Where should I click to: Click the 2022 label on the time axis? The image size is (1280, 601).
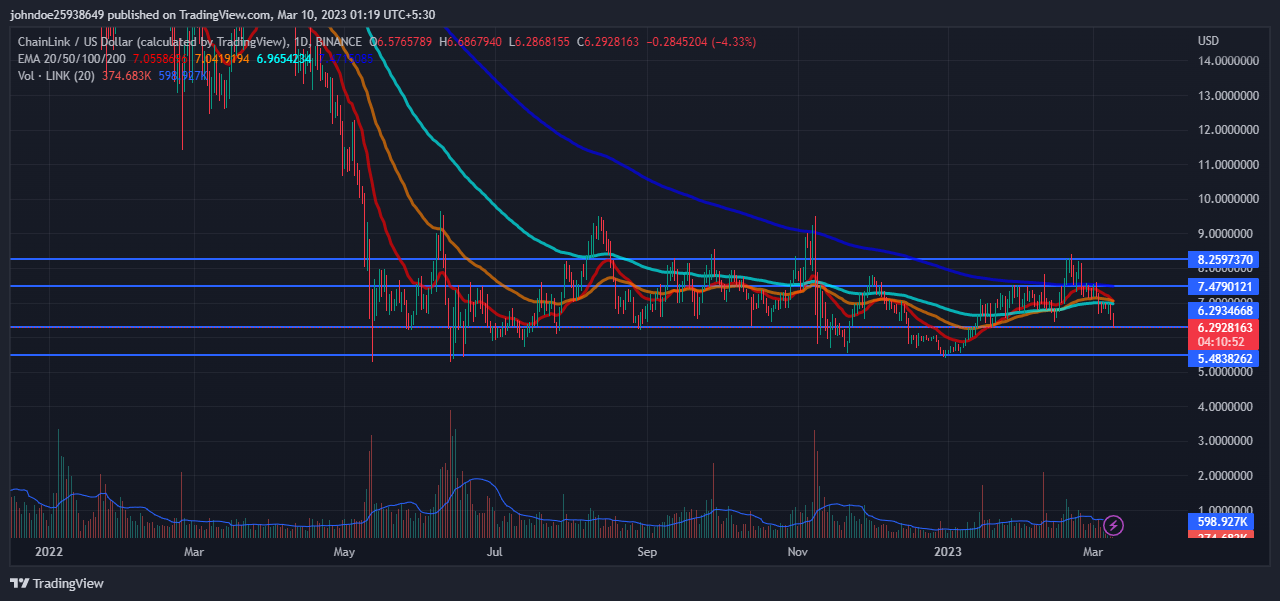(x=47, y=551)
